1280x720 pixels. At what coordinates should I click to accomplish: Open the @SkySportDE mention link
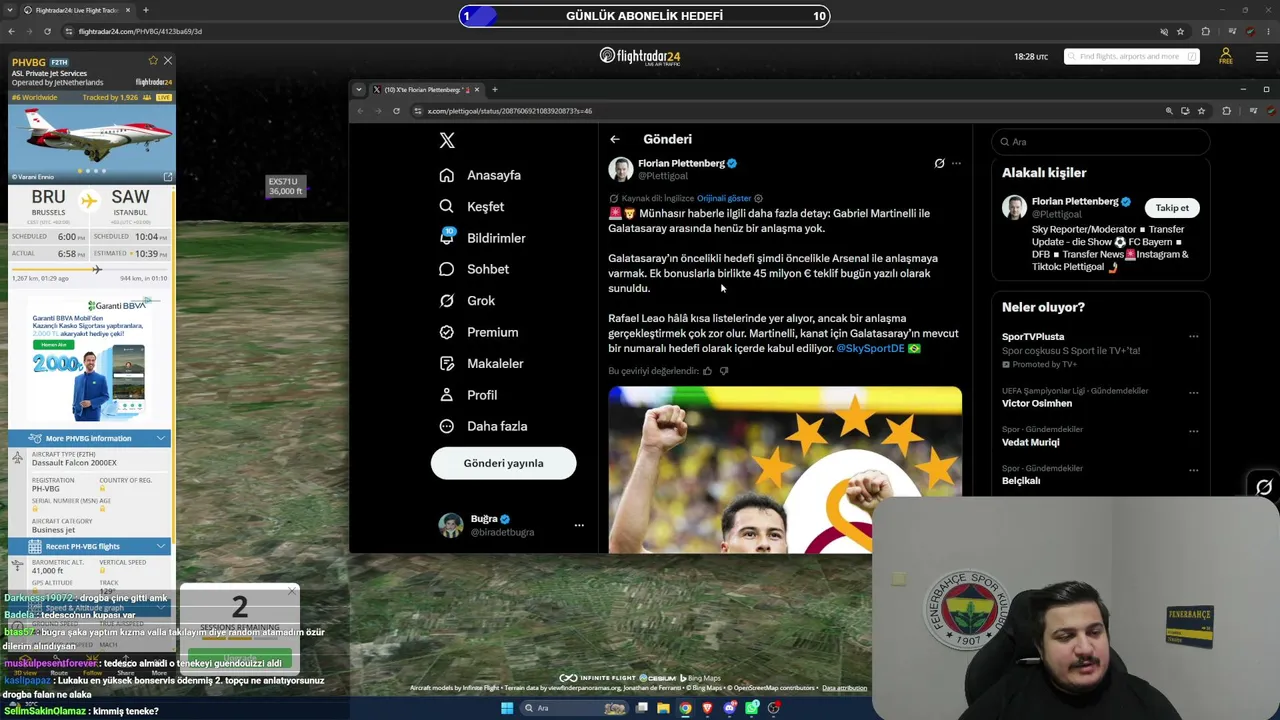click(x=870, y=348)
